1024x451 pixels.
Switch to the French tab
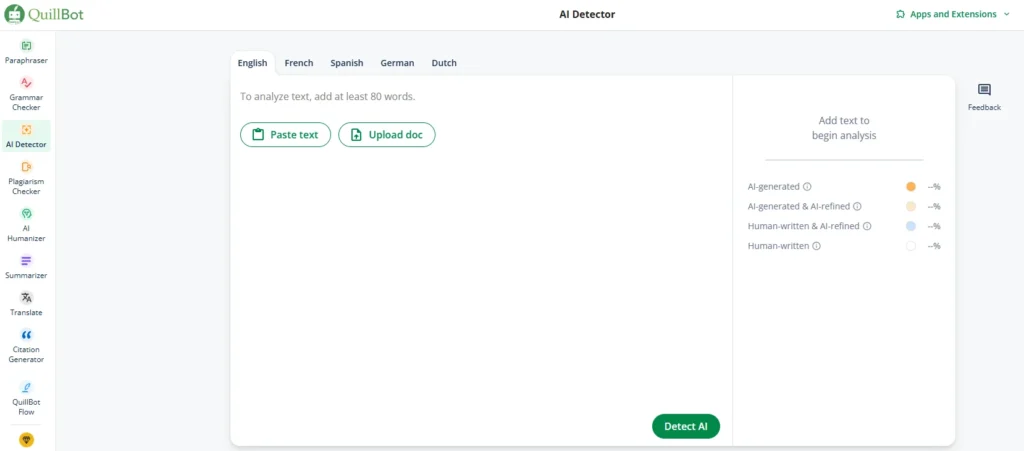coord(299,63)
